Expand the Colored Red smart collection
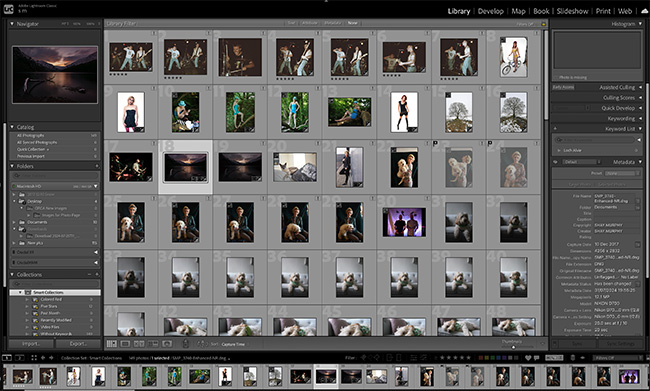 coord(27,299)
